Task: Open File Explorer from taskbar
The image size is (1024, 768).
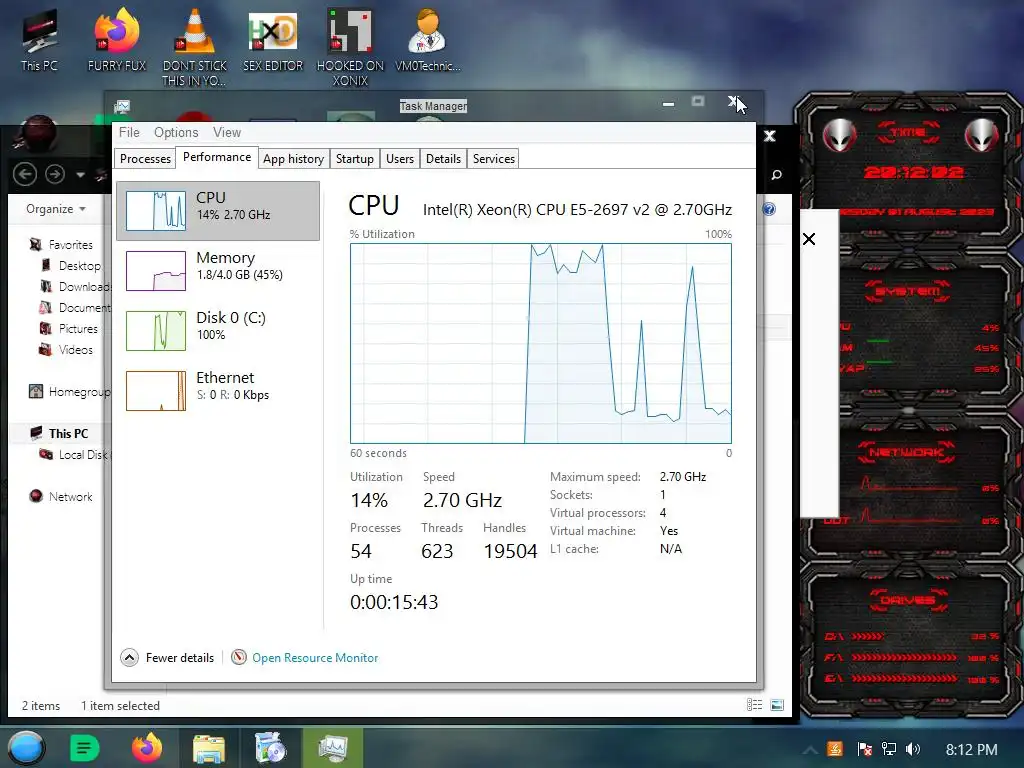Action: click(x=209, y=748)
